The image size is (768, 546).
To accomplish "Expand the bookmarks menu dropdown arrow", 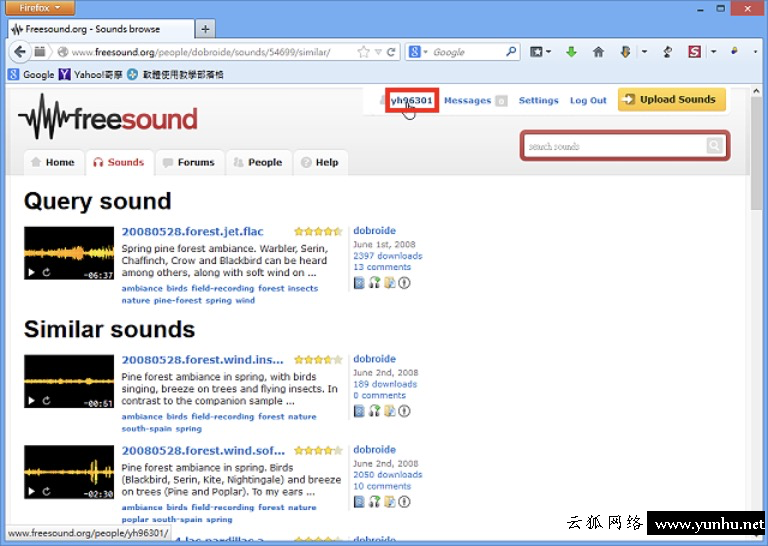I will [549, 51].
